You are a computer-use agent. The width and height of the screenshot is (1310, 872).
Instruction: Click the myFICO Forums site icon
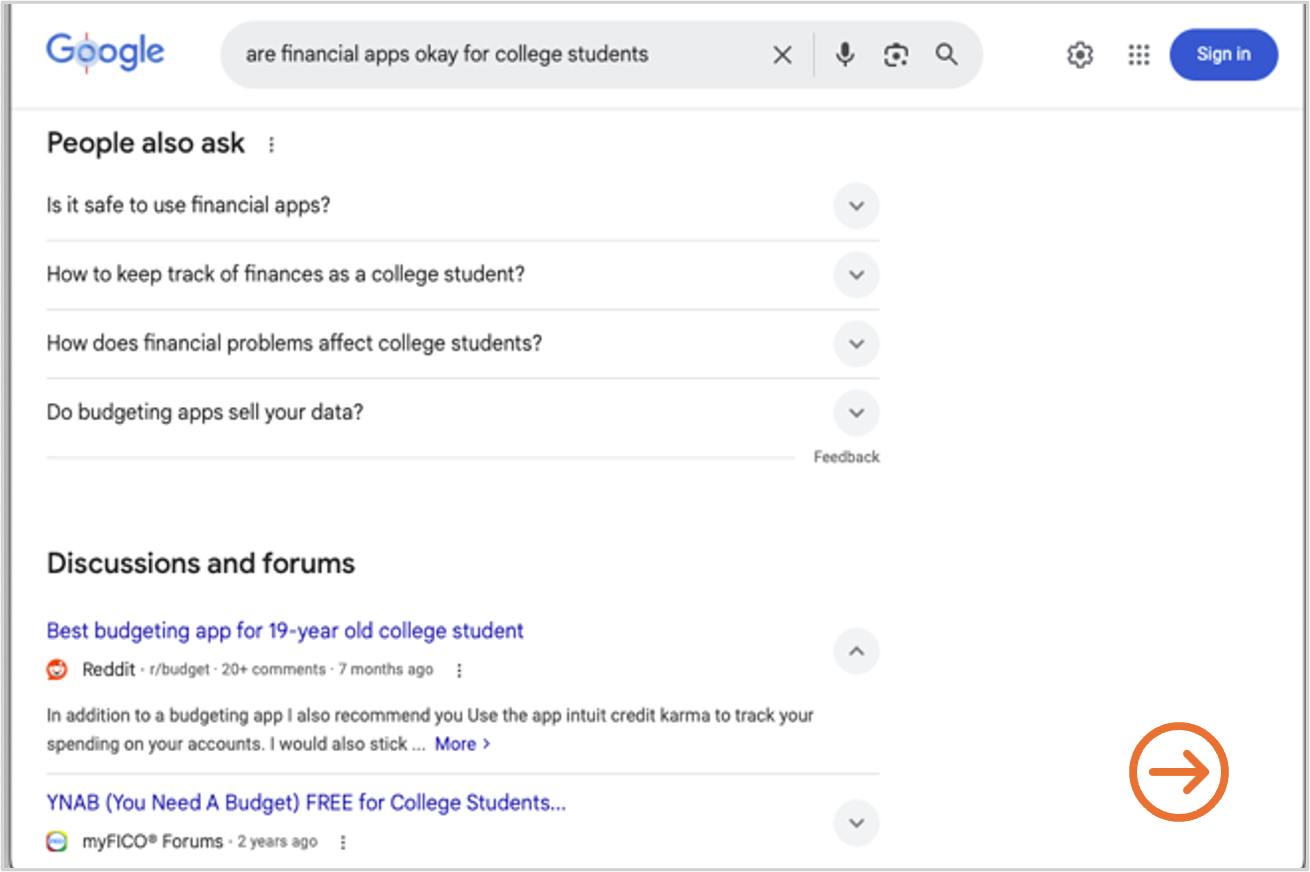[x=57, y=842]
